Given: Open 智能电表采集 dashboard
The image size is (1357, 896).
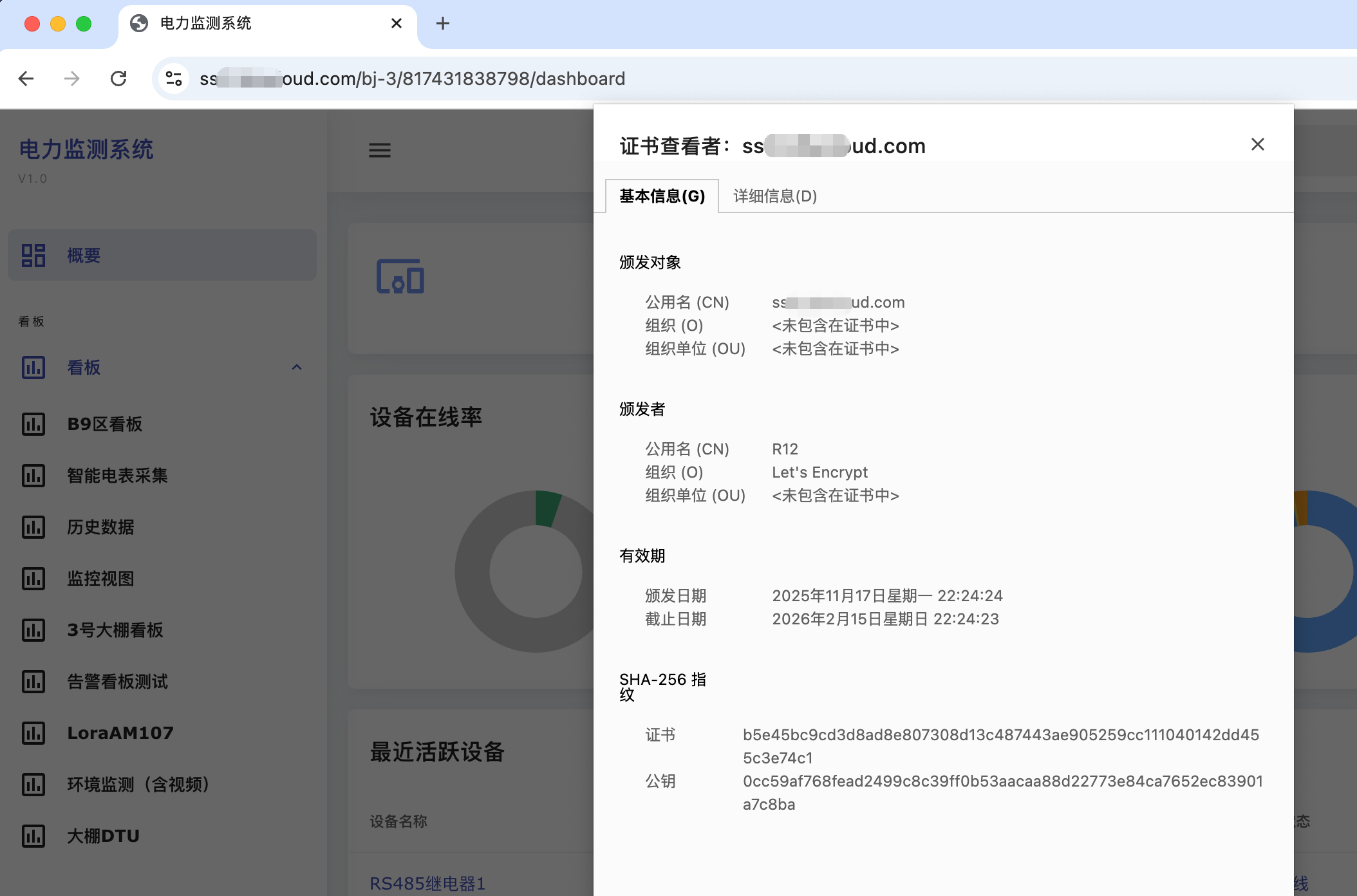Looking at the screenshot, I should click(x=117, y=476).
